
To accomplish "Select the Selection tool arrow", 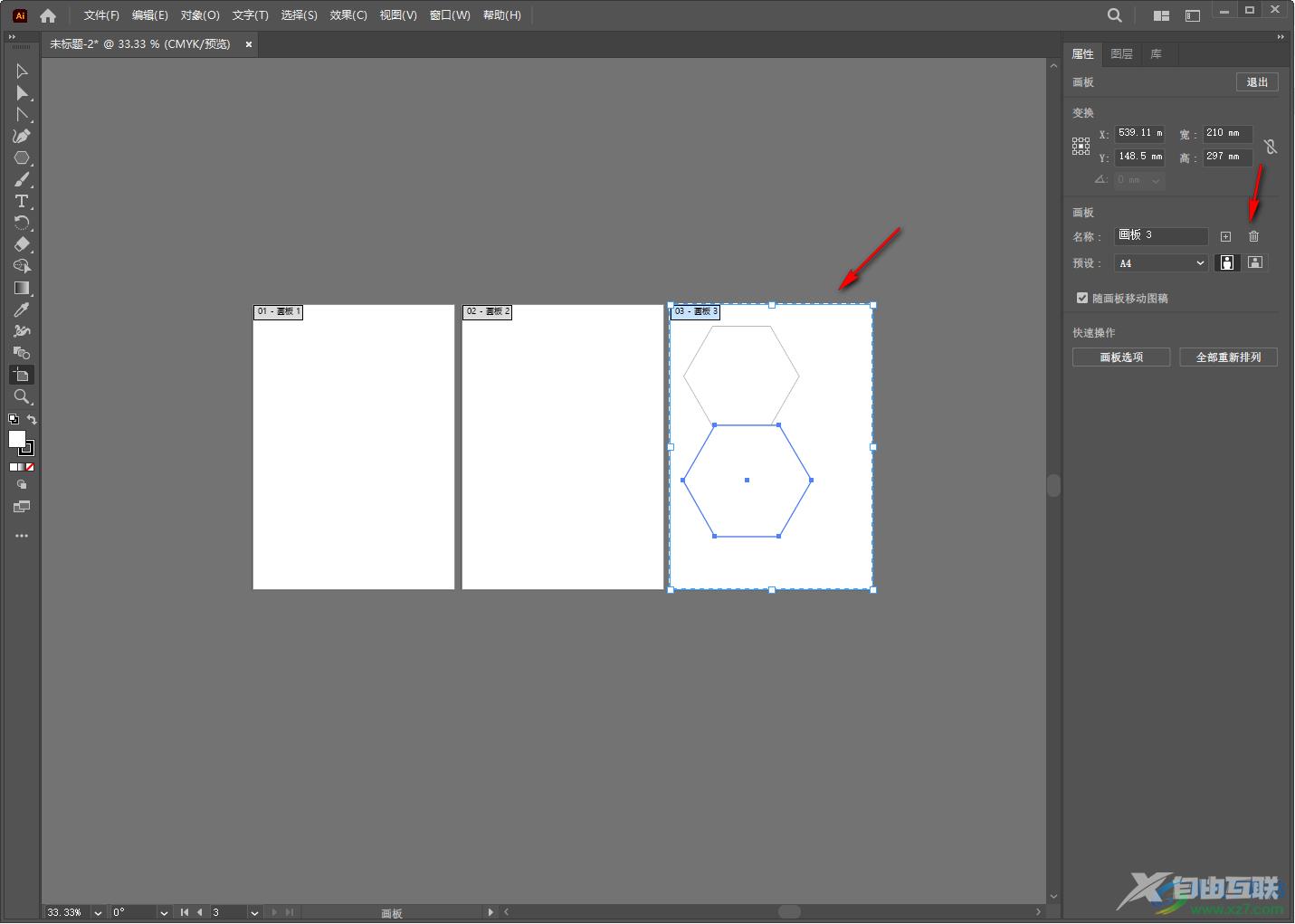I will pyautogui.click(x=22, y=71).
